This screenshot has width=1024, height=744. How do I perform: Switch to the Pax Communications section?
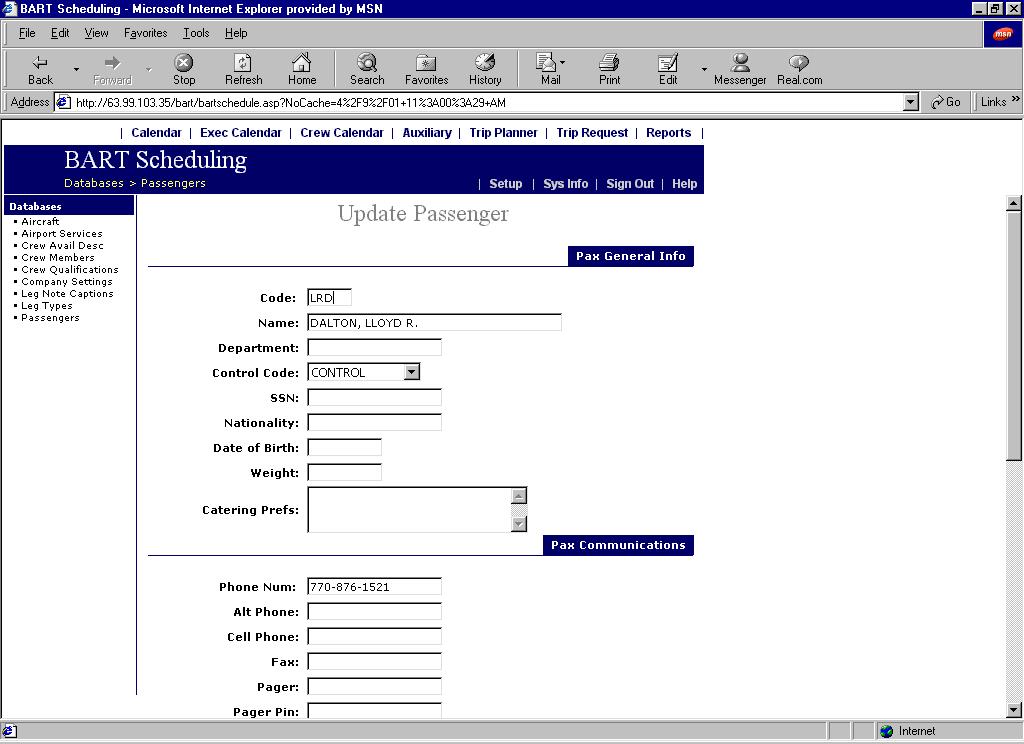tap(618, 545)
